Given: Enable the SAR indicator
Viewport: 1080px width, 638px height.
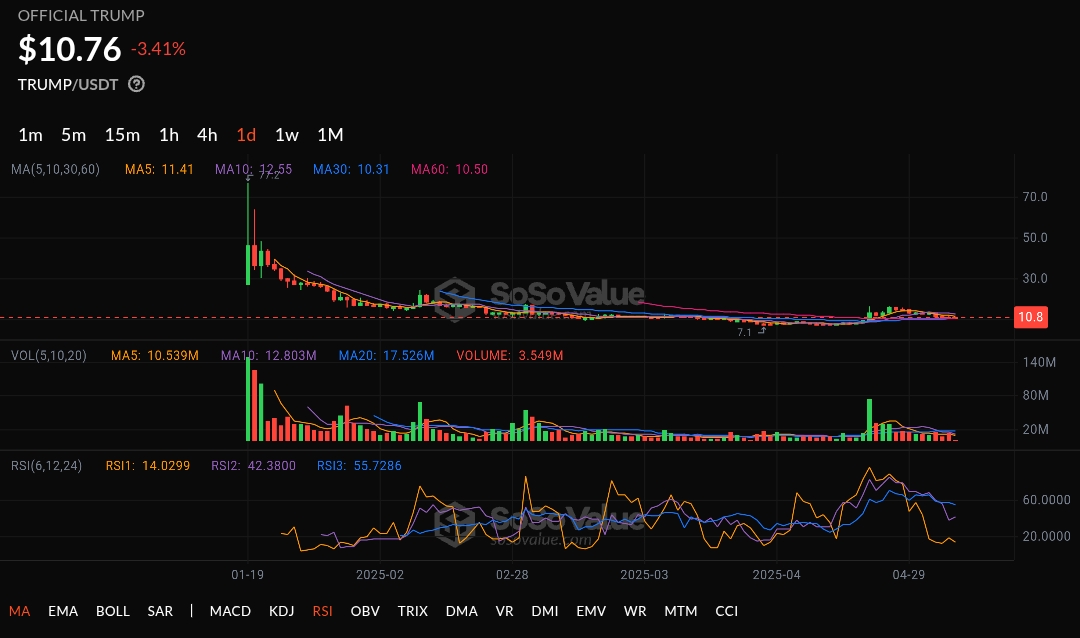Looking at the screenshot, I should pos(160,611).
